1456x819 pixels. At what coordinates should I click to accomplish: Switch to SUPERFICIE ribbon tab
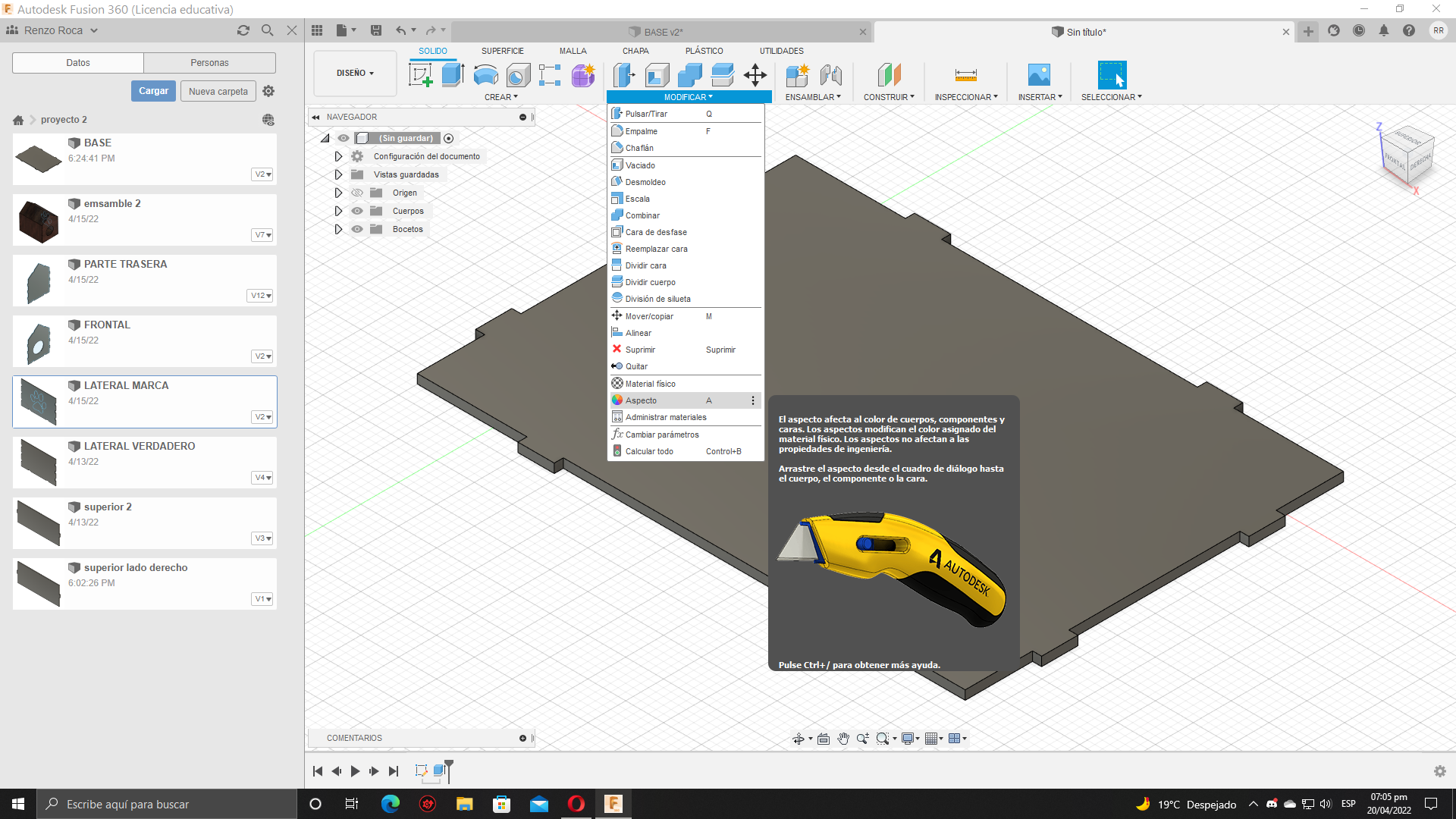pyautogui.click(x=502, y=51)
